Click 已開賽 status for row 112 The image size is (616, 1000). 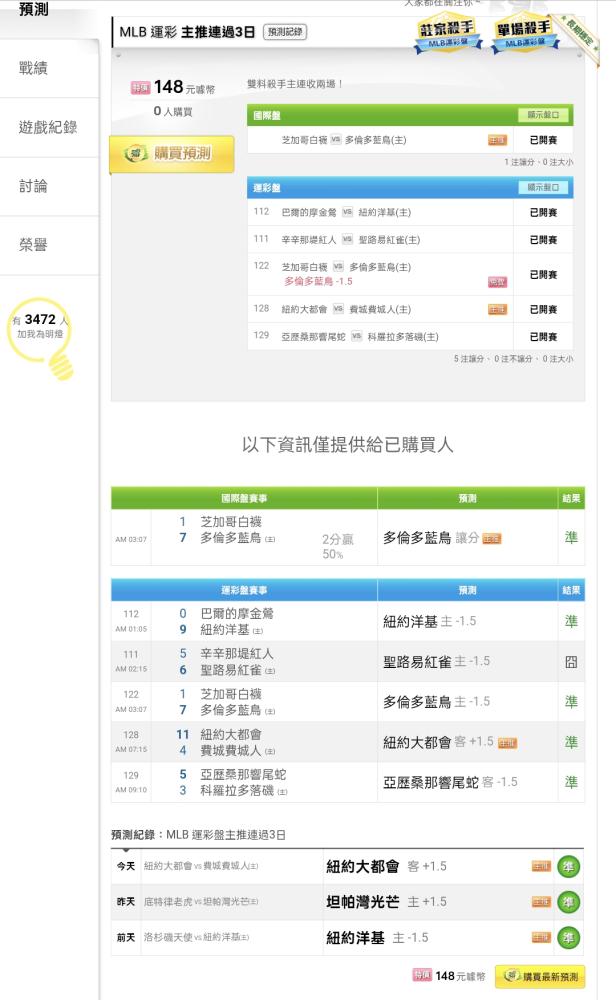543,212
